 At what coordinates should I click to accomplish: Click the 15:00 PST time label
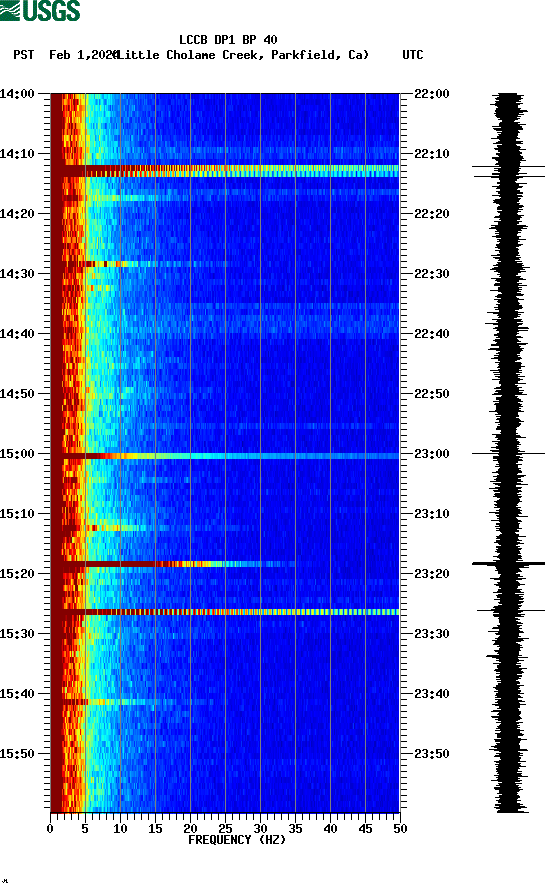click(17, 454)
